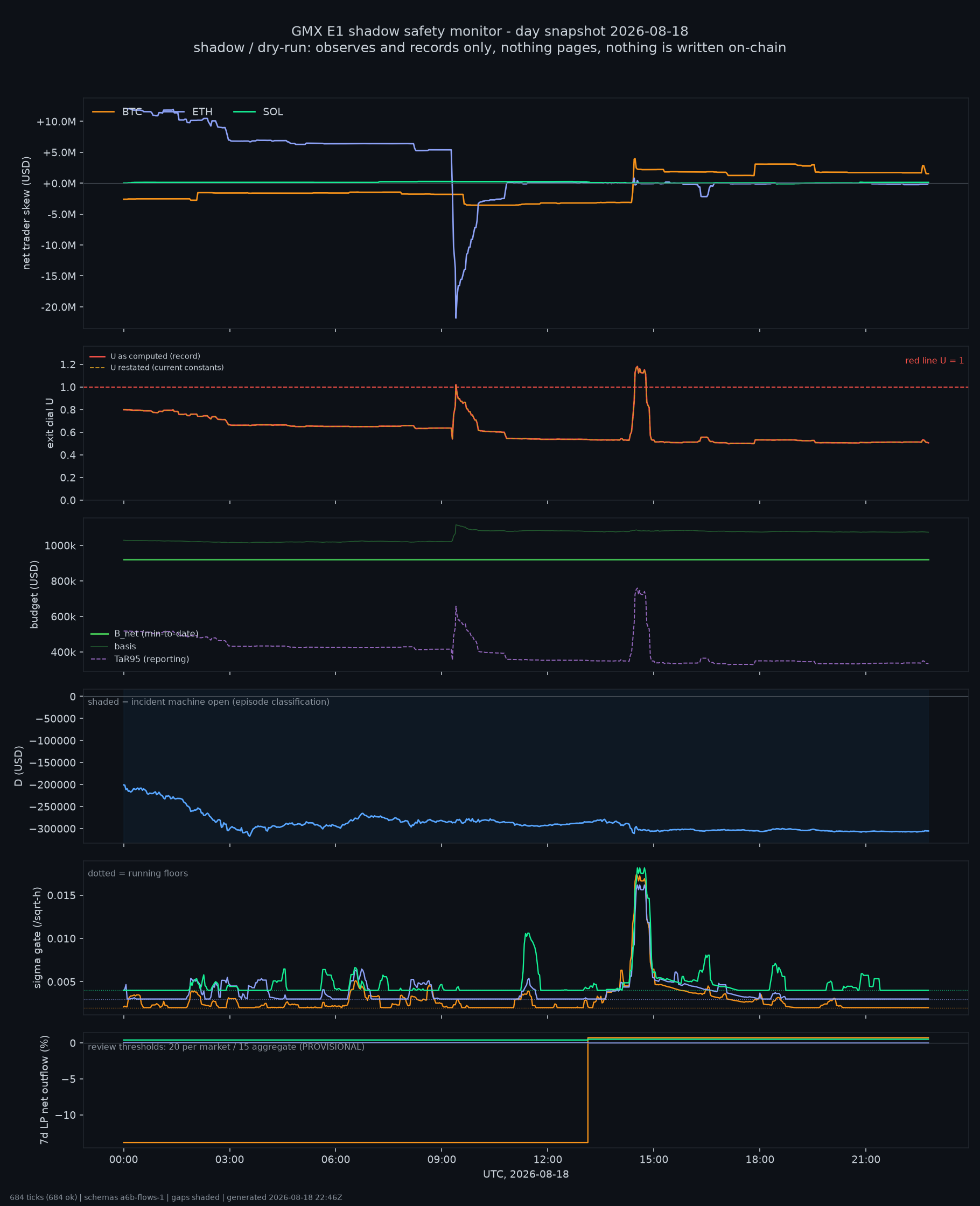The width and height of the screenshot is (980, 1206).
Task: Click the "shaded = incident machine open" note
Action: click(x=208, y=702)
